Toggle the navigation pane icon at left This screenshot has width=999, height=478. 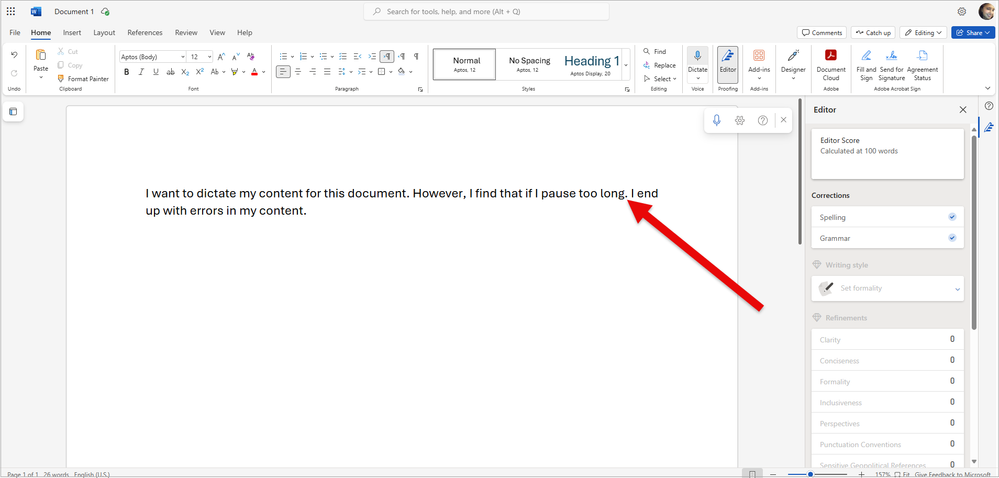click(13, 112)
